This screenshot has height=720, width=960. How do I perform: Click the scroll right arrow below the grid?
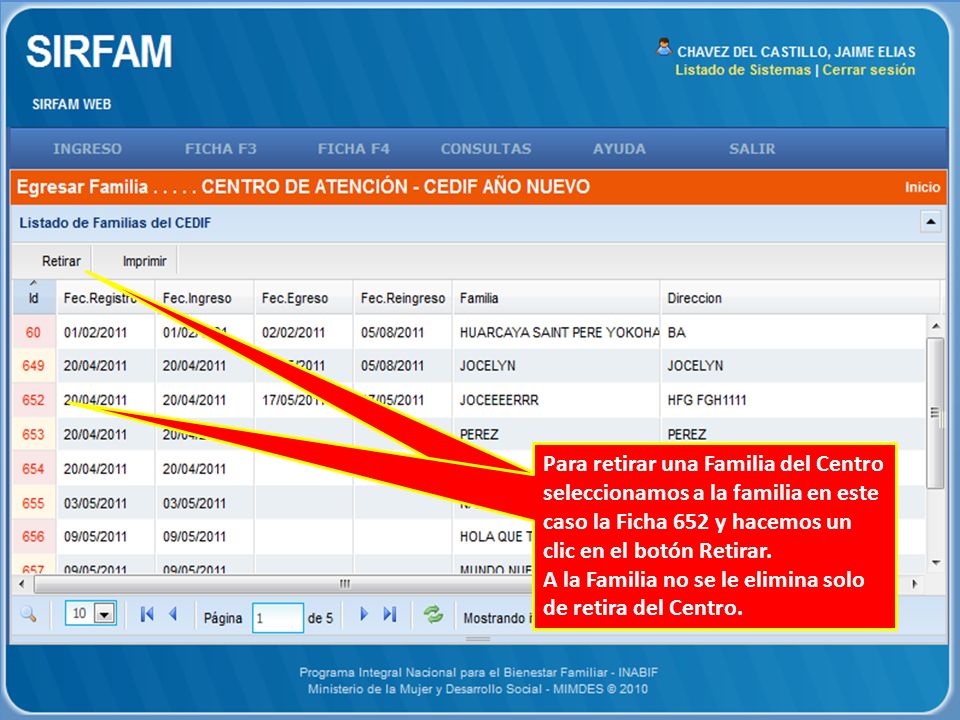(x=915, y=584)
